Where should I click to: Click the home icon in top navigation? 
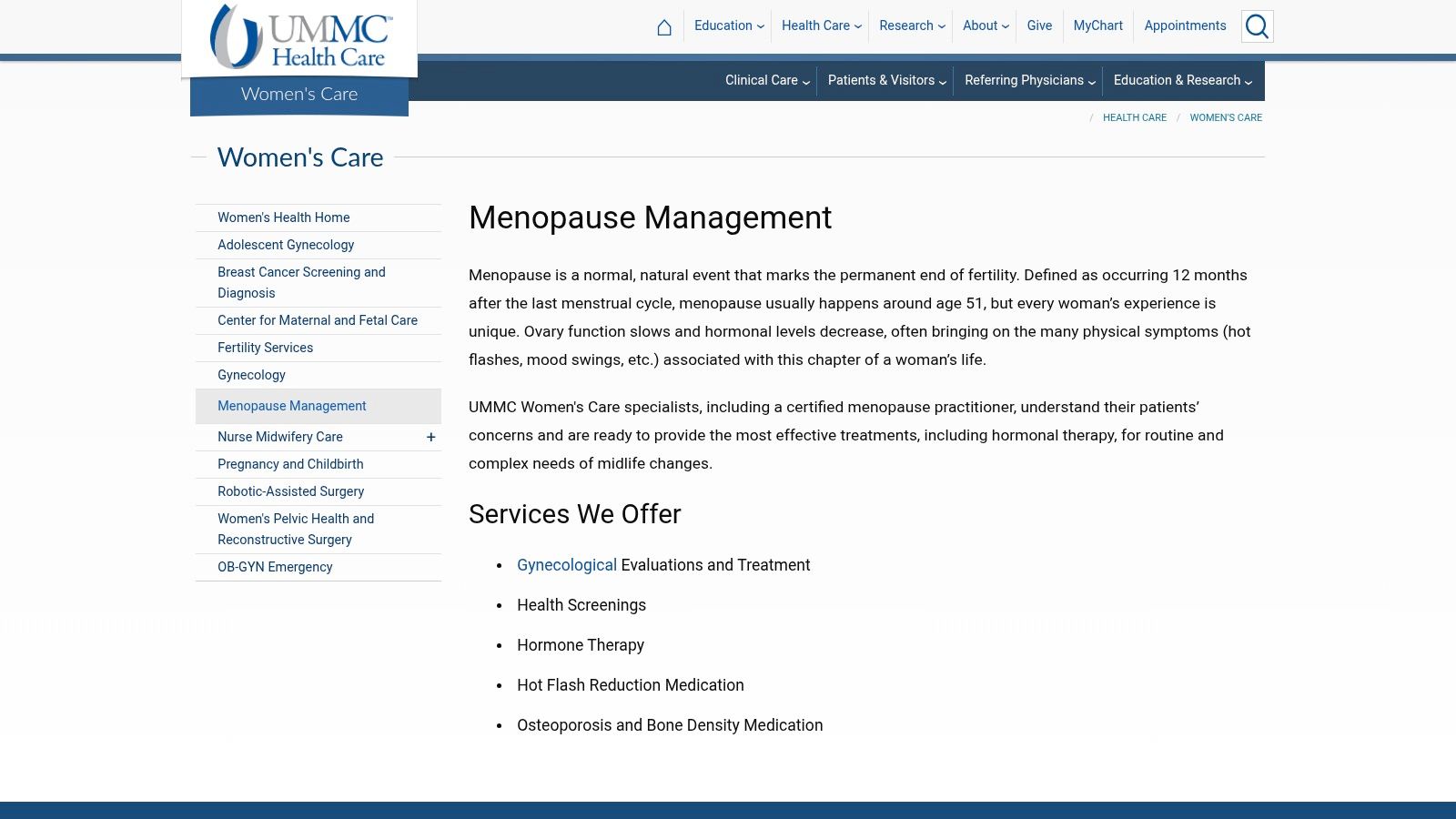(x=664, y=26)
